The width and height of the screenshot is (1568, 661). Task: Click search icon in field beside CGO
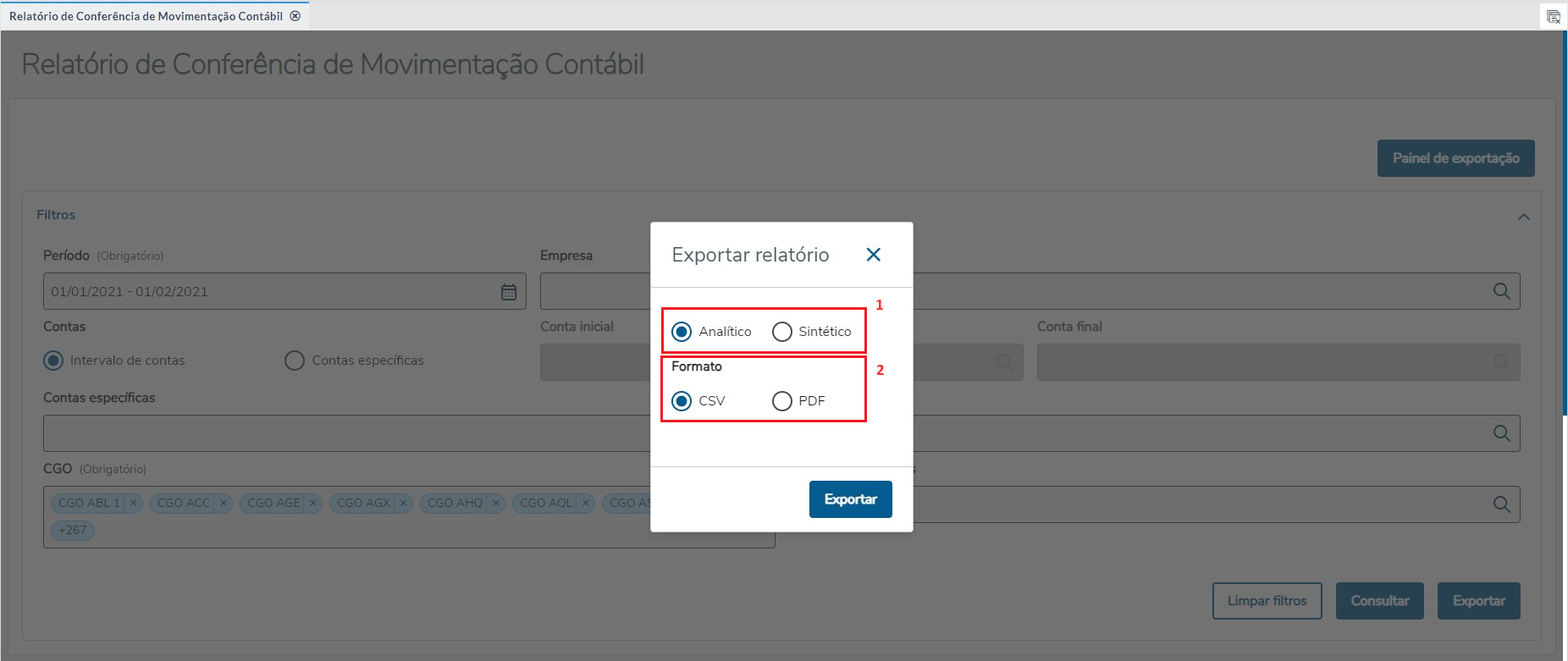1501,504
